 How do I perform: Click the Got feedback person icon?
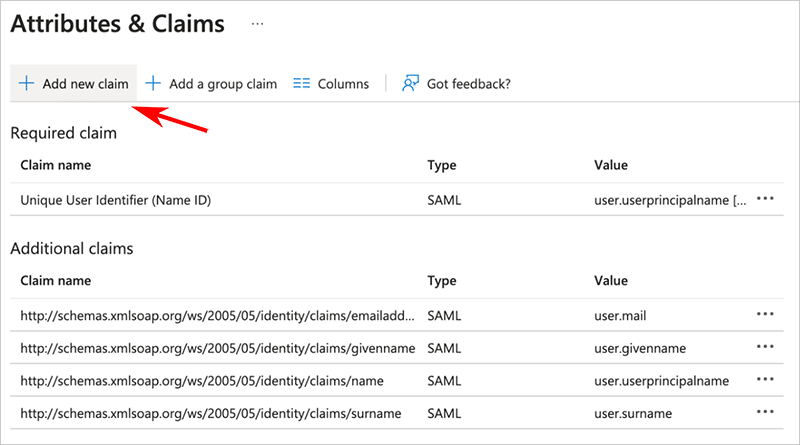[x=410, y=84]
